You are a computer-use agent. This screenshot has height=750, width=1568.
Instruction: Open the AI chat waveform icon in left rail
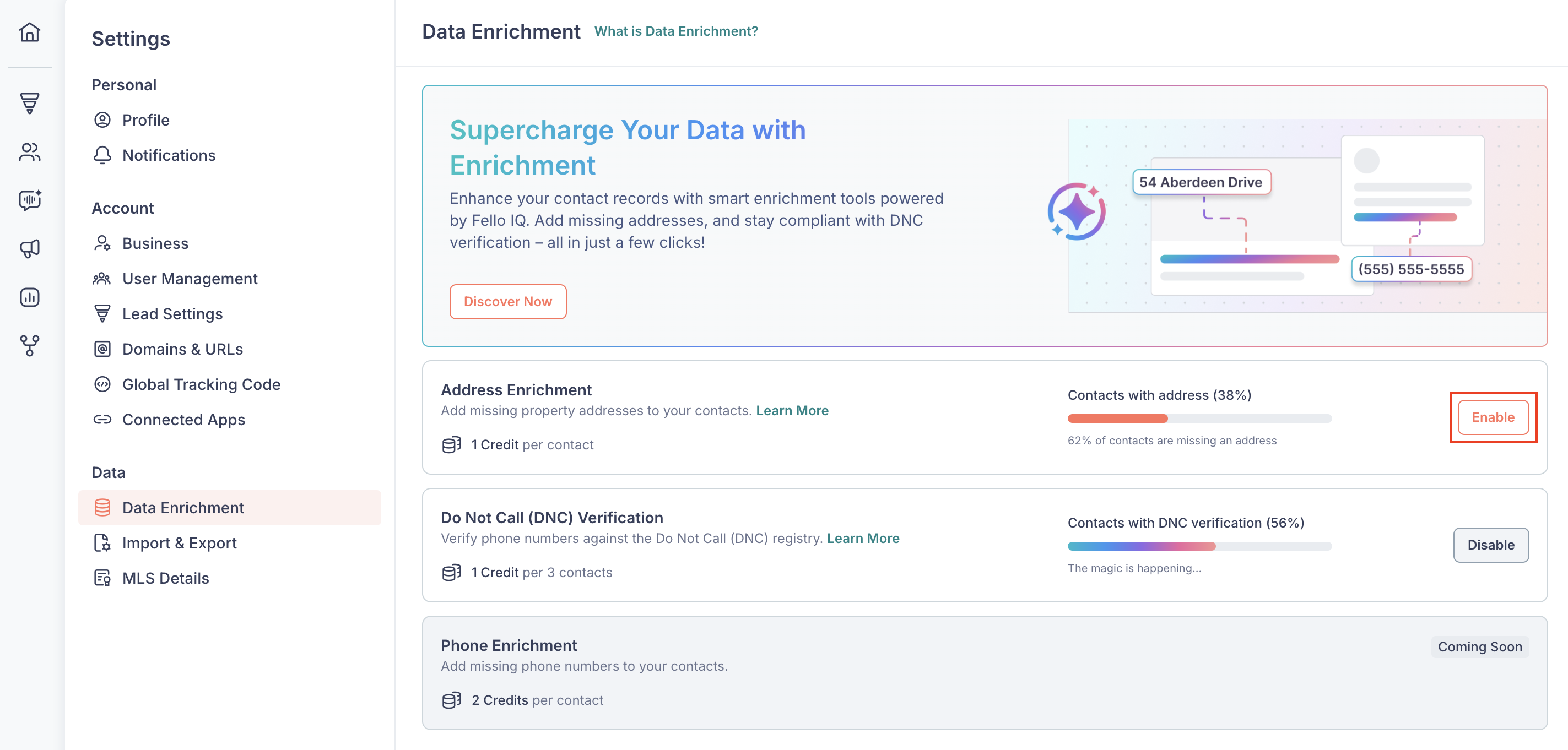pos(29,199)
